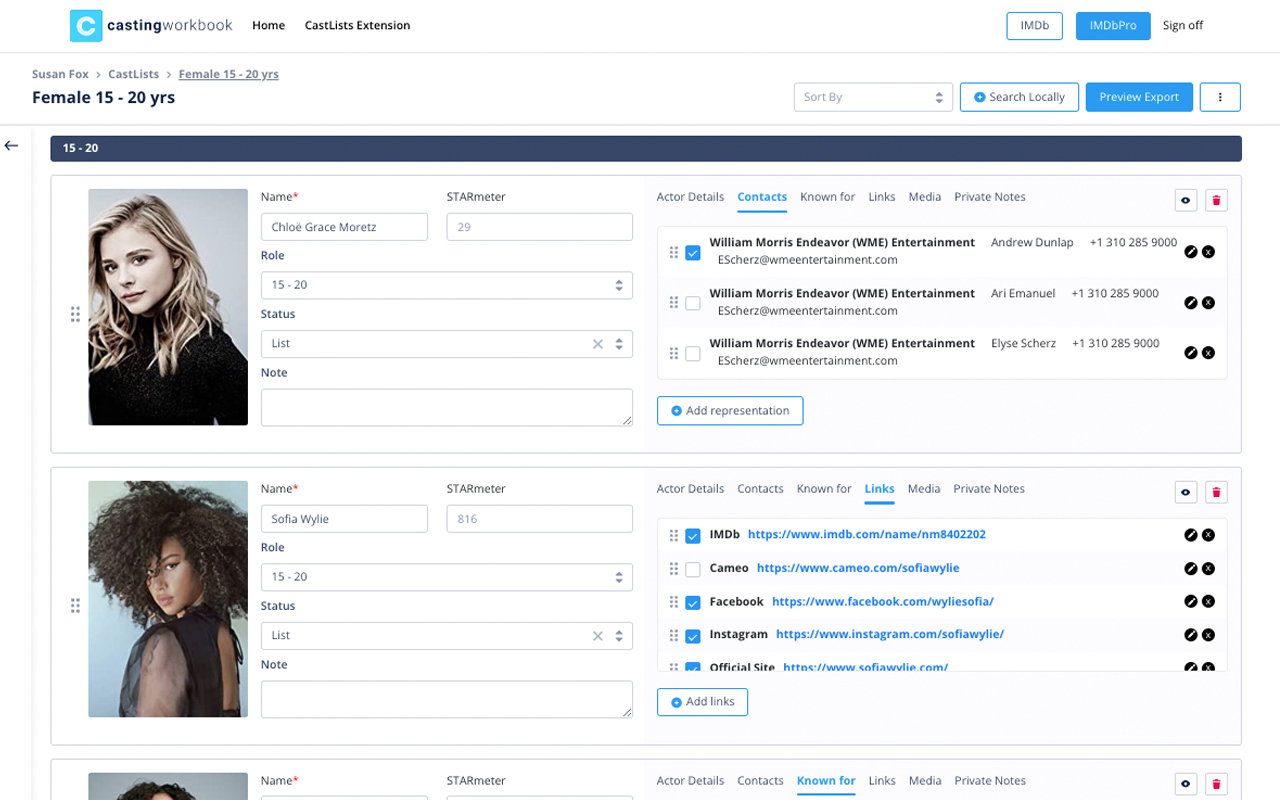Click the Preview Export button

click(x=1139, y=97)
